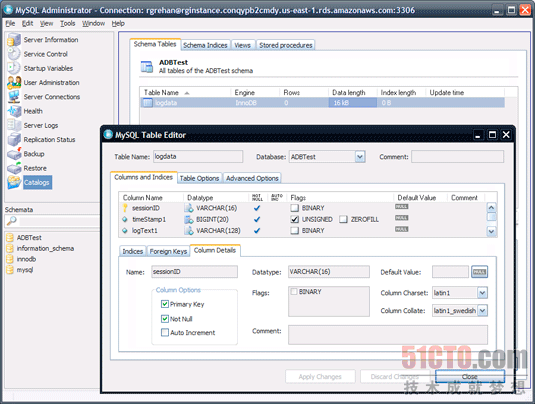535x404 pixels.
Task: Open the Column Charset dropdown
Action: tap(482, 293)
